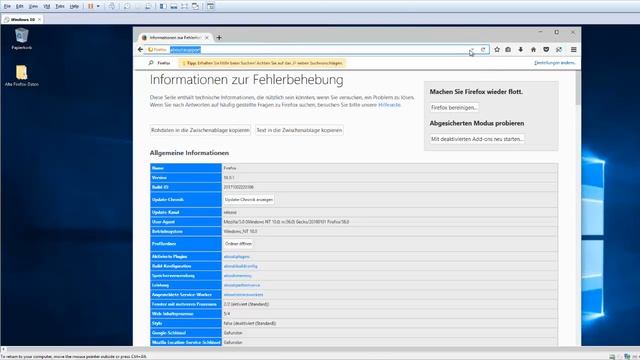The height and width of the screenshot is (360, 640).
Task: Click Ordner öffnen button for profile
Action: [x=238, y=244]
